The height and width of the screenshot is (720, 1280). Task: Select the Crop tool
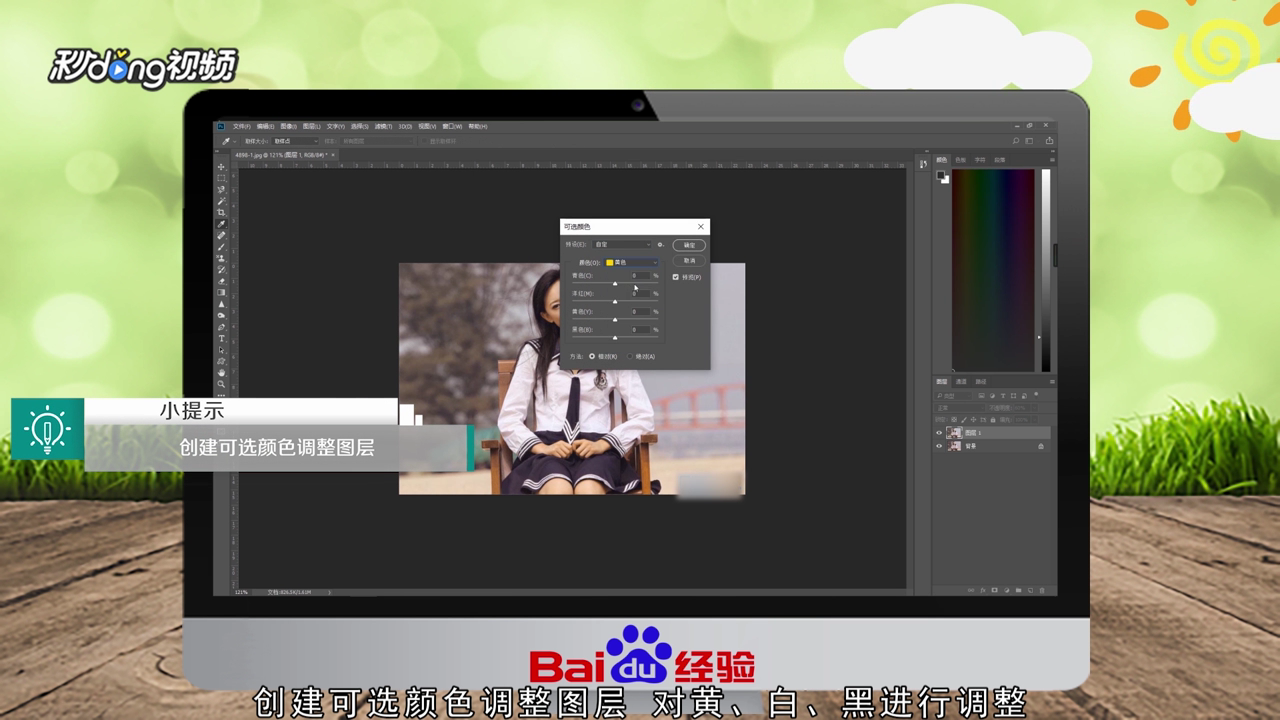point(221,212)
